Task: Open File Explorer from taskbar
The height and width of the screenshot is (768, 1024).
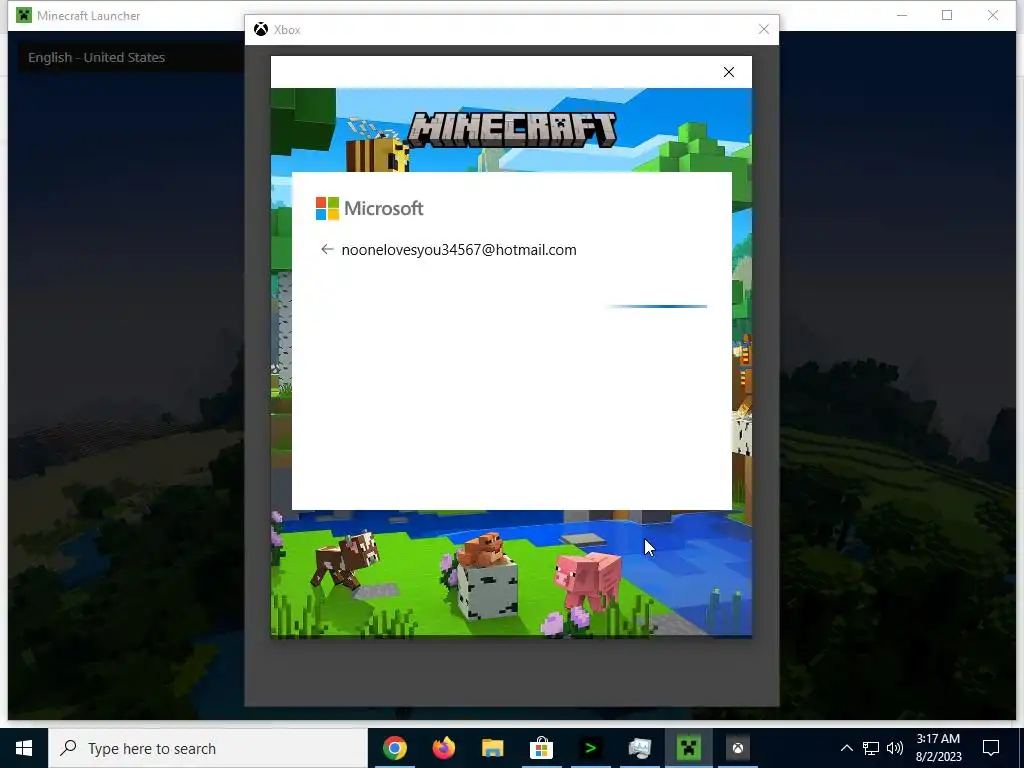Action: pyautogui.click(x=492, y=748)
